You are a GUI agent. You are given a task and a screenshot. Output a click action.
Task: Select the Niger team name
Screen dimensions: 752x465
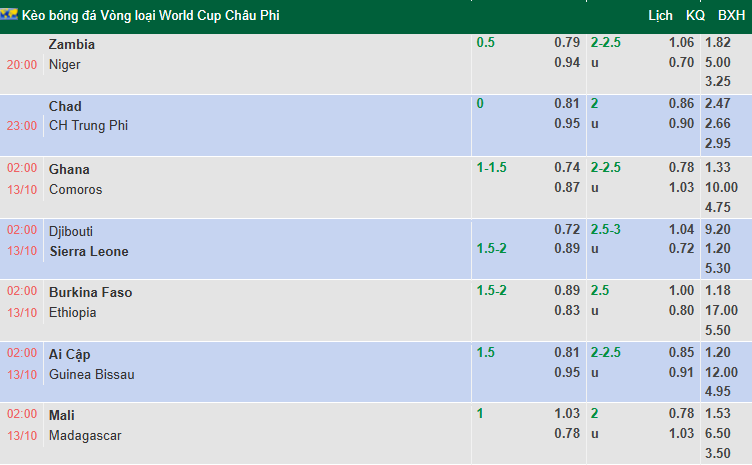tap(65, 64)
